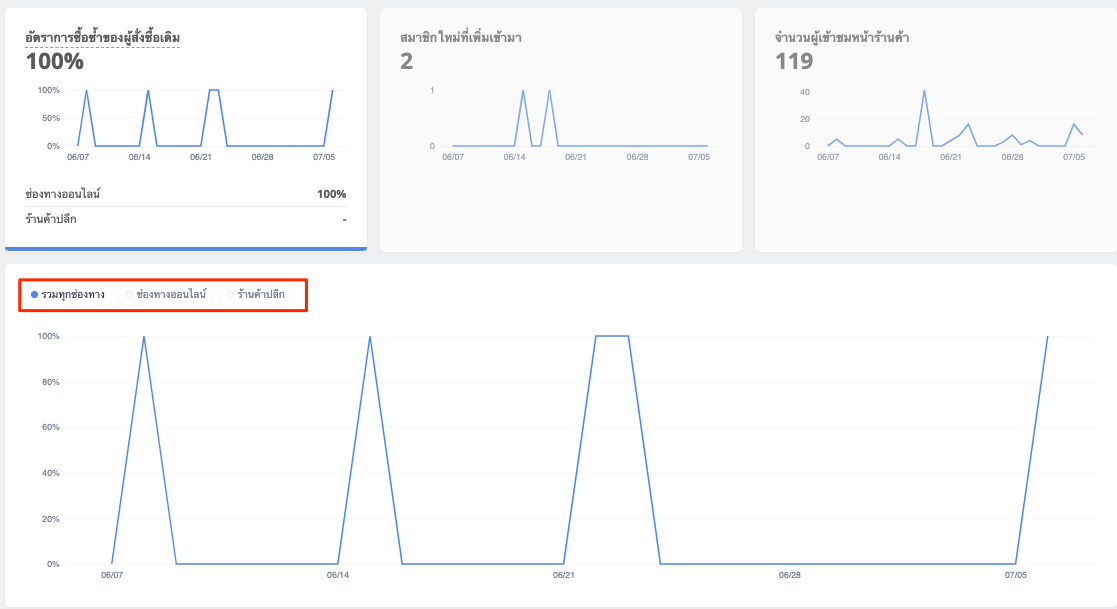Select the ช่องทางออนไลน์ radio filter
This screenshot has height=609, width=1117.
[x=165, y=294]
